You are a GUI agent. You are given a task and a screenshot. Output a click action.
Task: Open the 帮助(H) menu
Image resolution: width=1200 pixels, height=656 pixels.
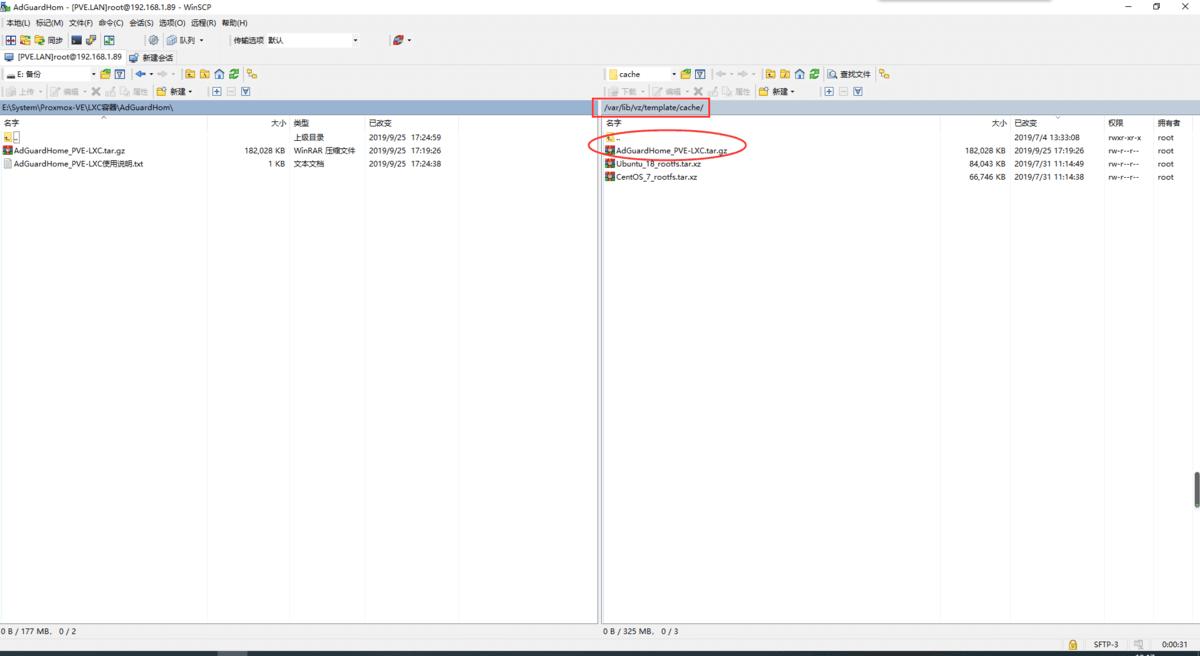pyautogui.click(x=235, y=22)
